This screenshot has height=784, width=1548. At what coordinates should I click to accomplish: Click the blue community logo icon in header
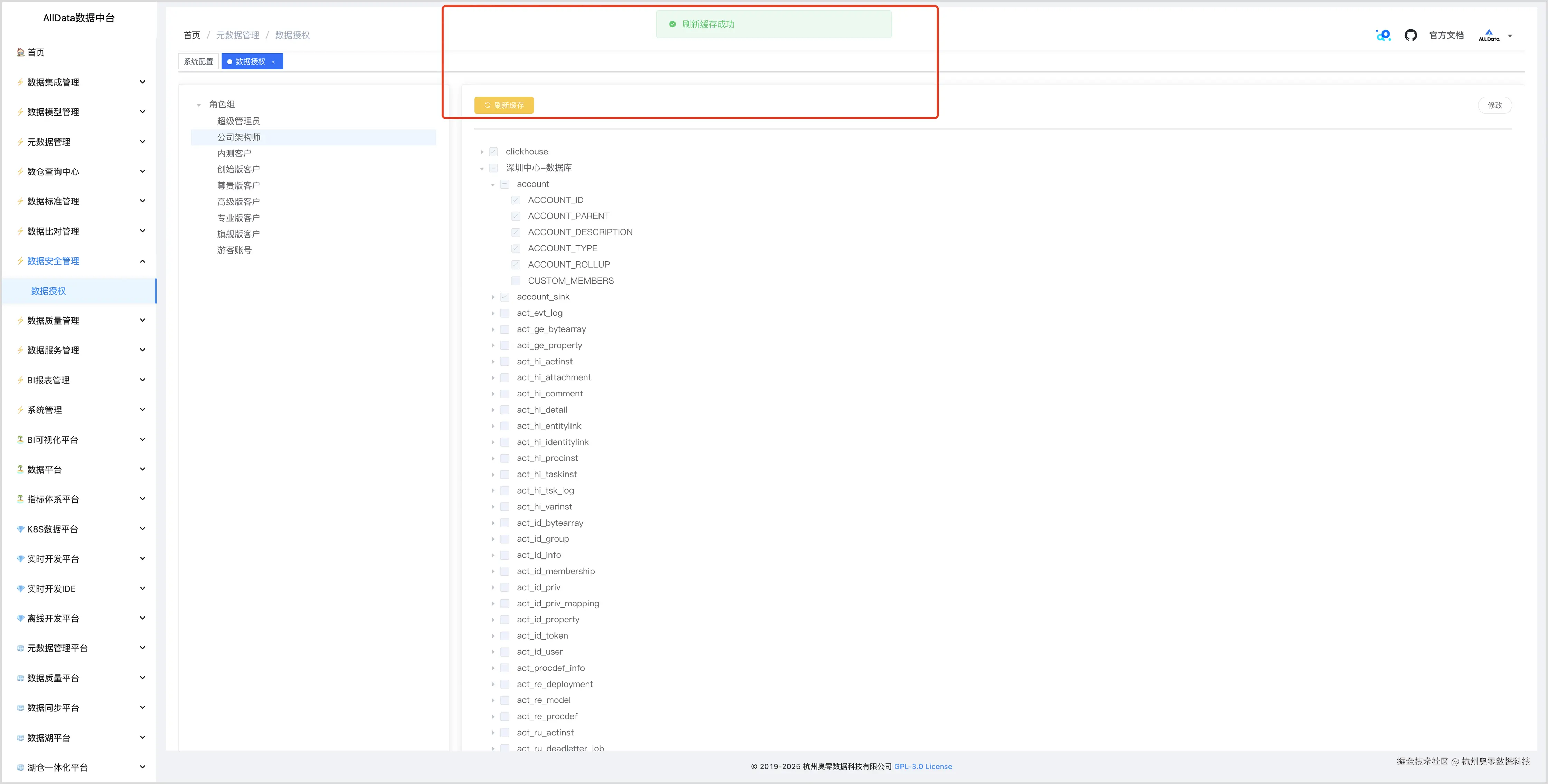1383,36
